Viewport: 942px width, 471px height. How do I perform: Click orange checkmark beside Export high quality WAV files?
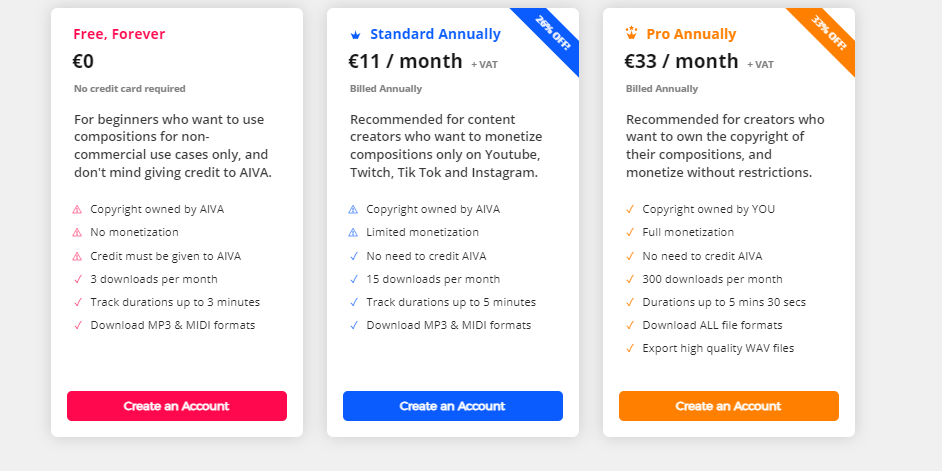(x=630, y=348)
